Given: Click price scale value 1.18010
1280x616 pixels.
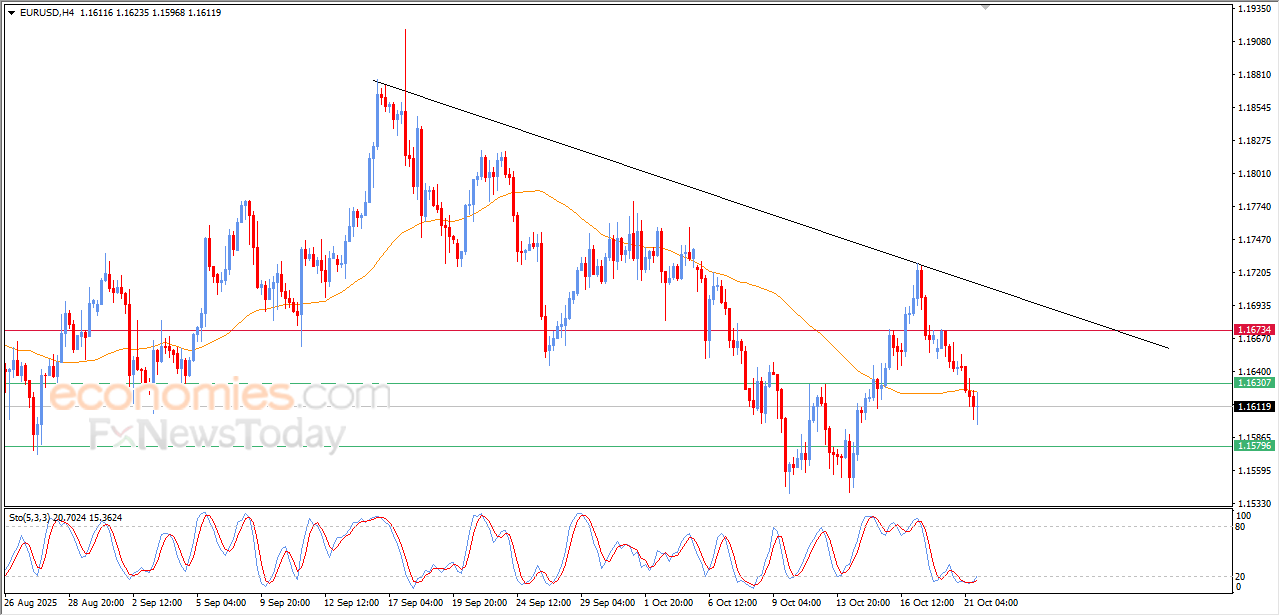Looking at the screenshot, I should 1256,174.
